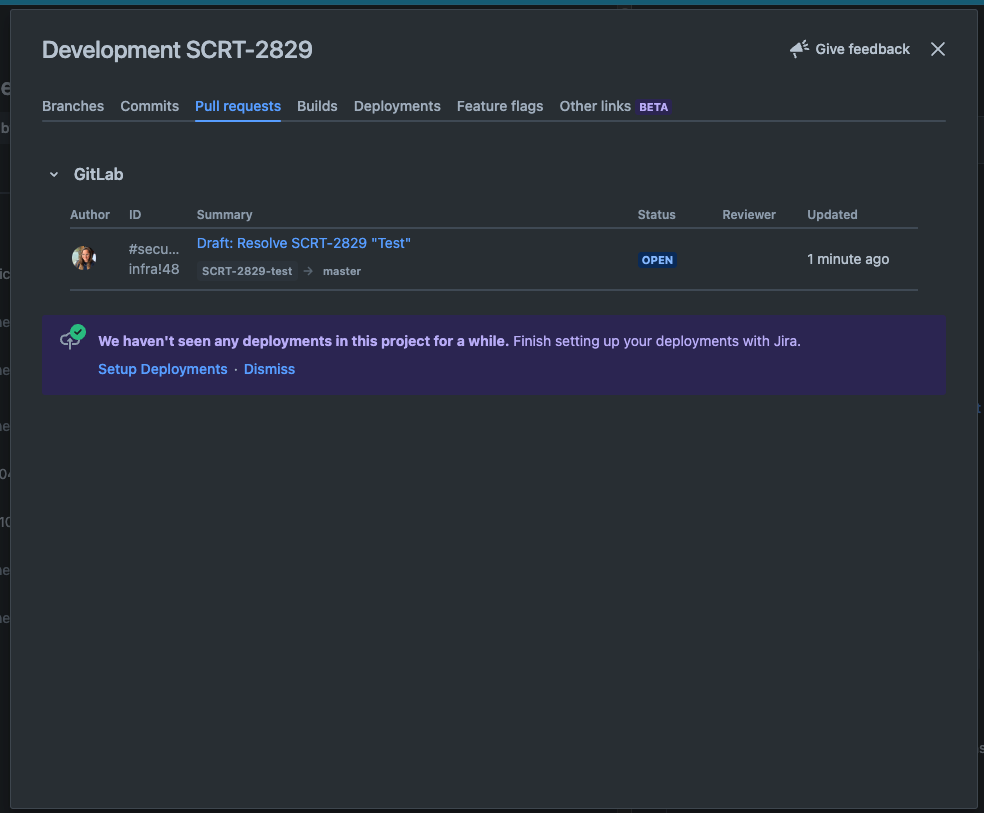Open the Builds tab
This screenshot has height=813, width=984.
pos(317,106)
